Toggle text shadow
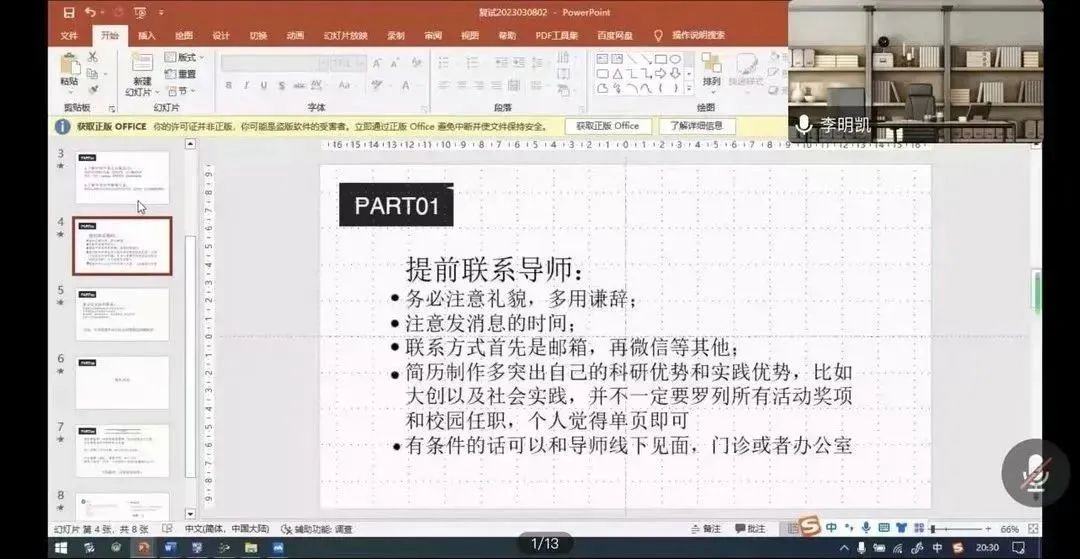This screenshot has width=1080, height=559. click(x=281, y=85)
